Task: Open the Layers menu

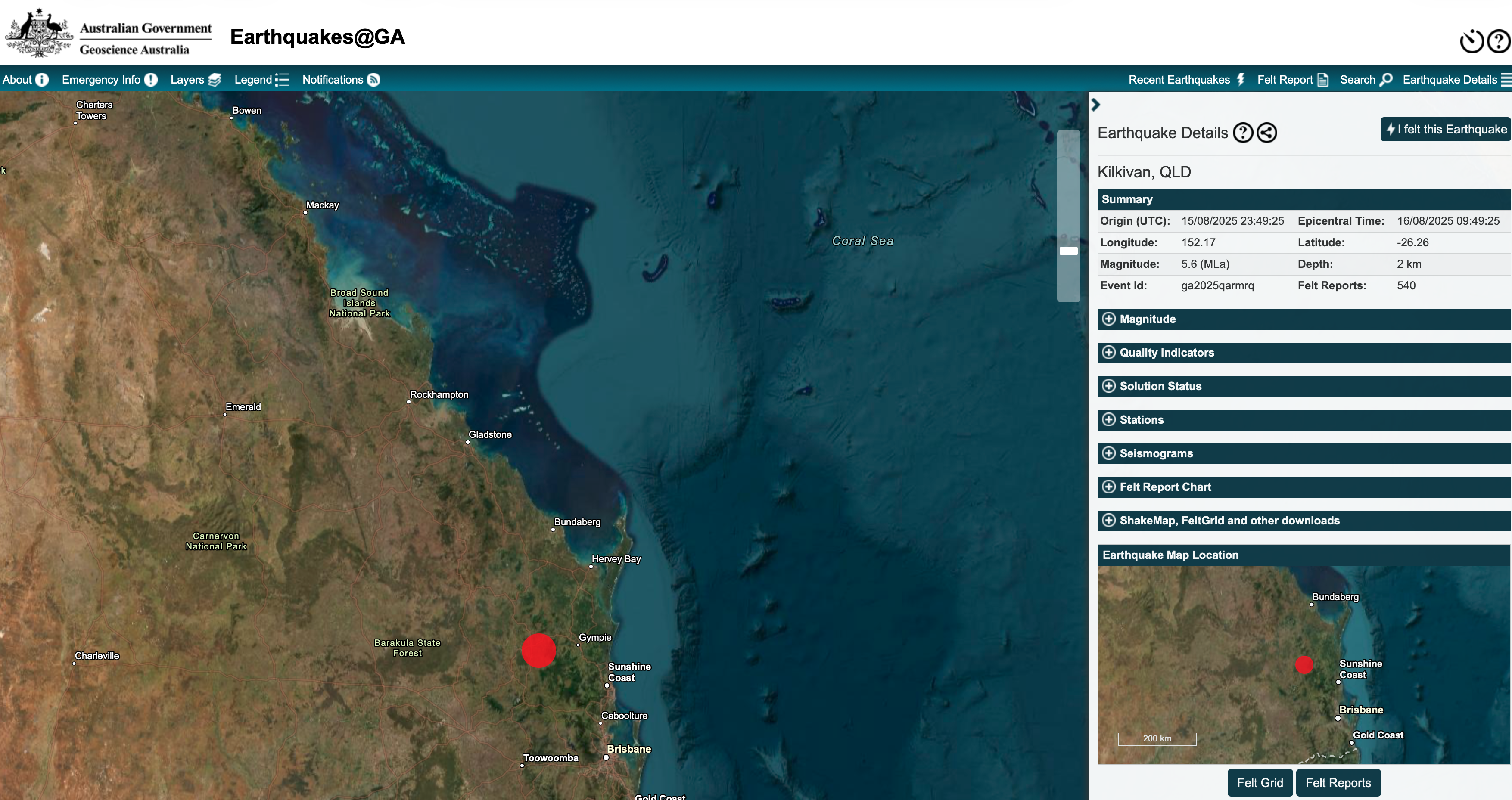Action: point(196,80)
